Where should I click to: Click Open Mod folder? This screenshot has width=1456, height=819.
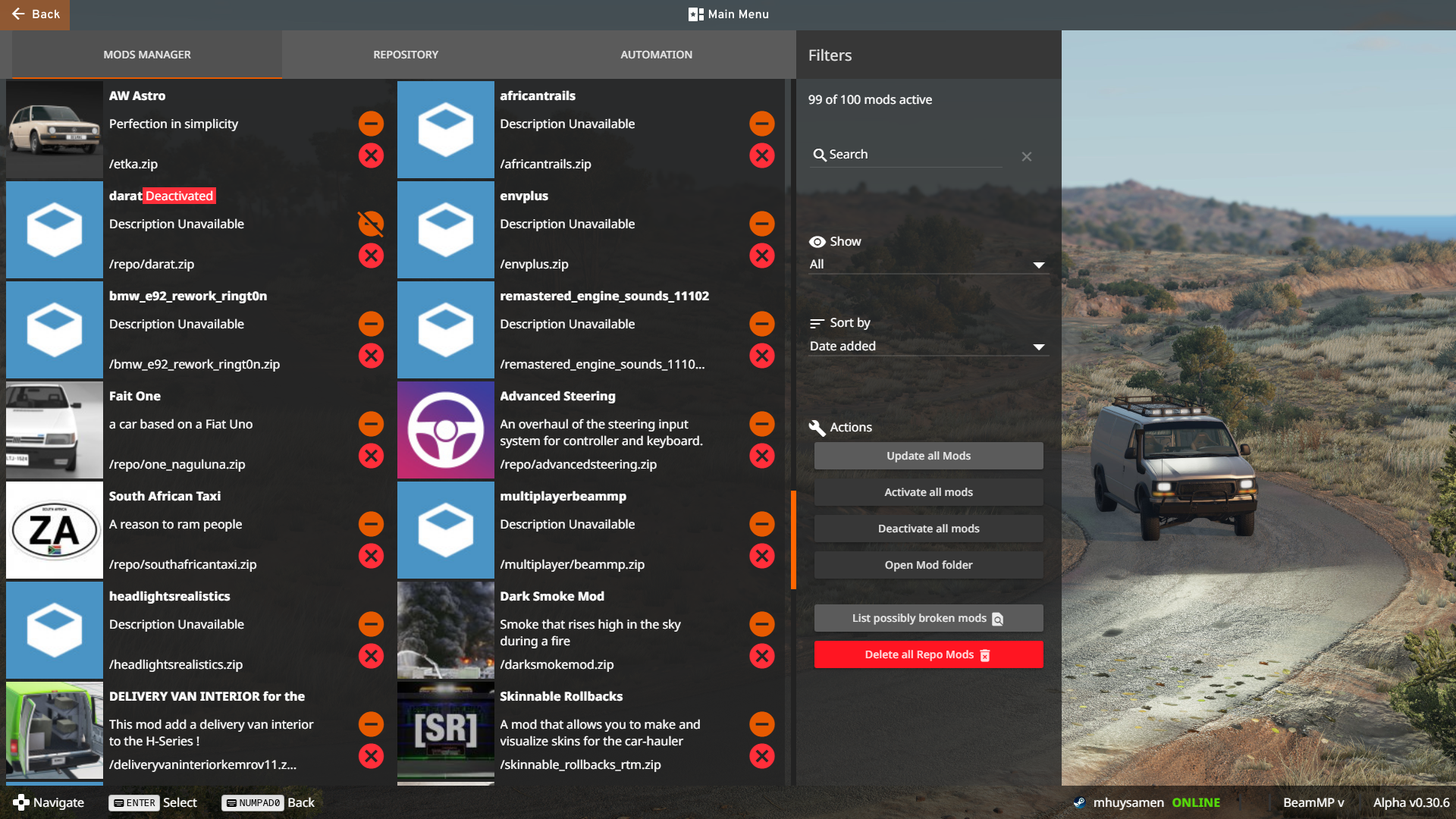point(928,565)
